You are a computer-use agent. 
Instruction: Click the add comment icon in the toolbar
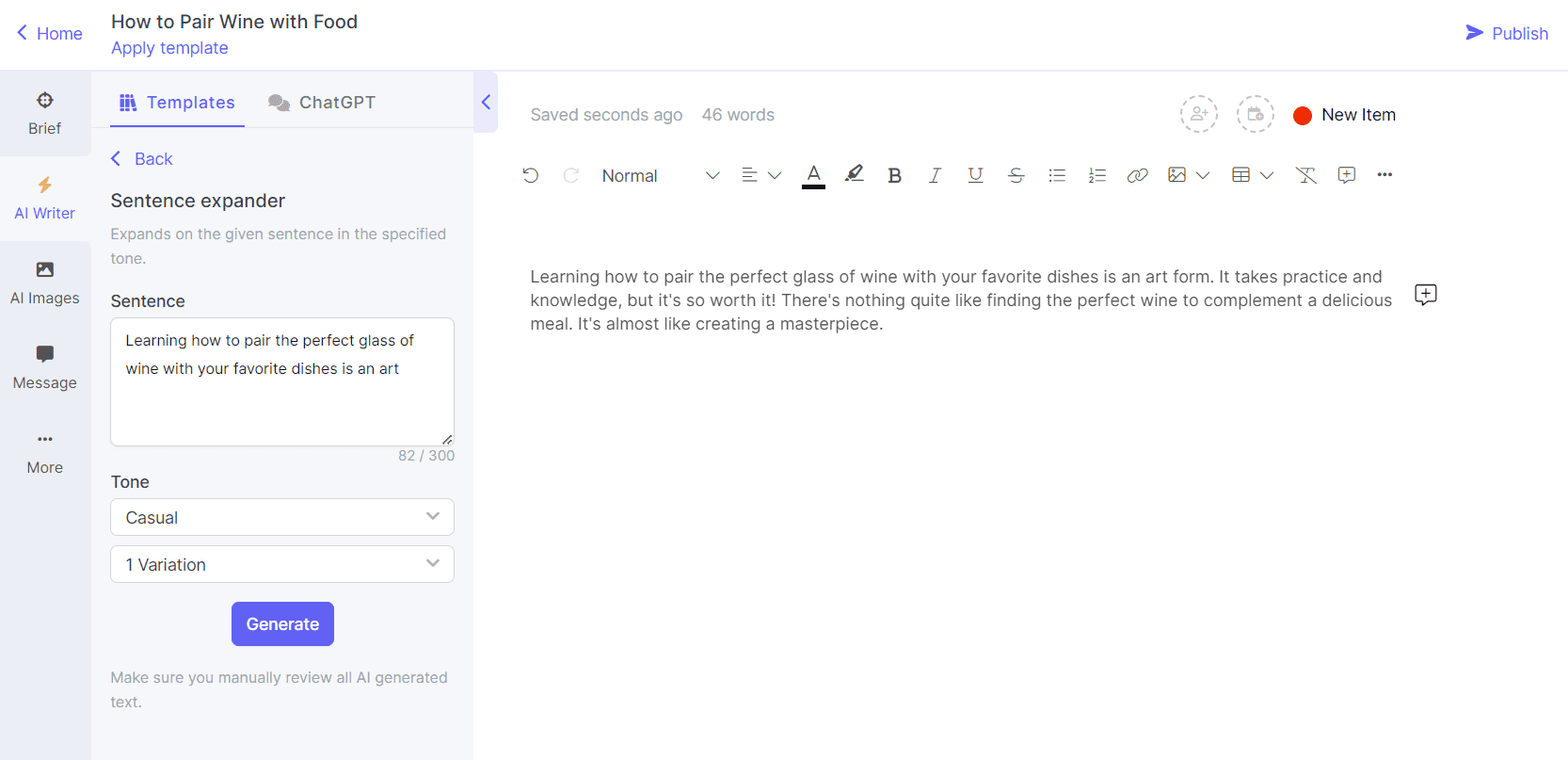coord(1346,175)
